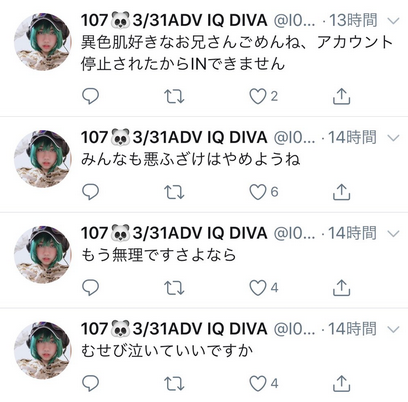Reply to みんなも悪ふざけはやめようね tweet

pyautogui.click(x=90, y=192)
